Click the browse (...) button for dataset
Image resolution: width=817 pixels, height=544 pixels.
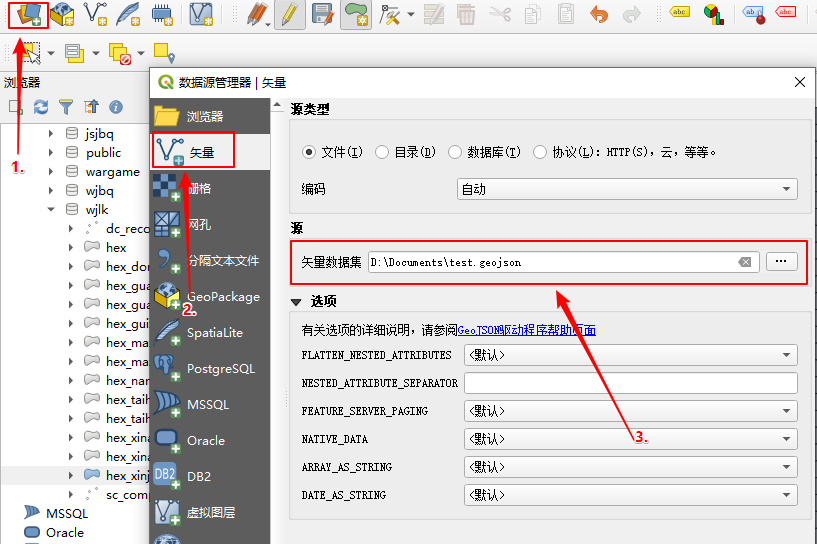pyautogui.click(x=782, y=261)
